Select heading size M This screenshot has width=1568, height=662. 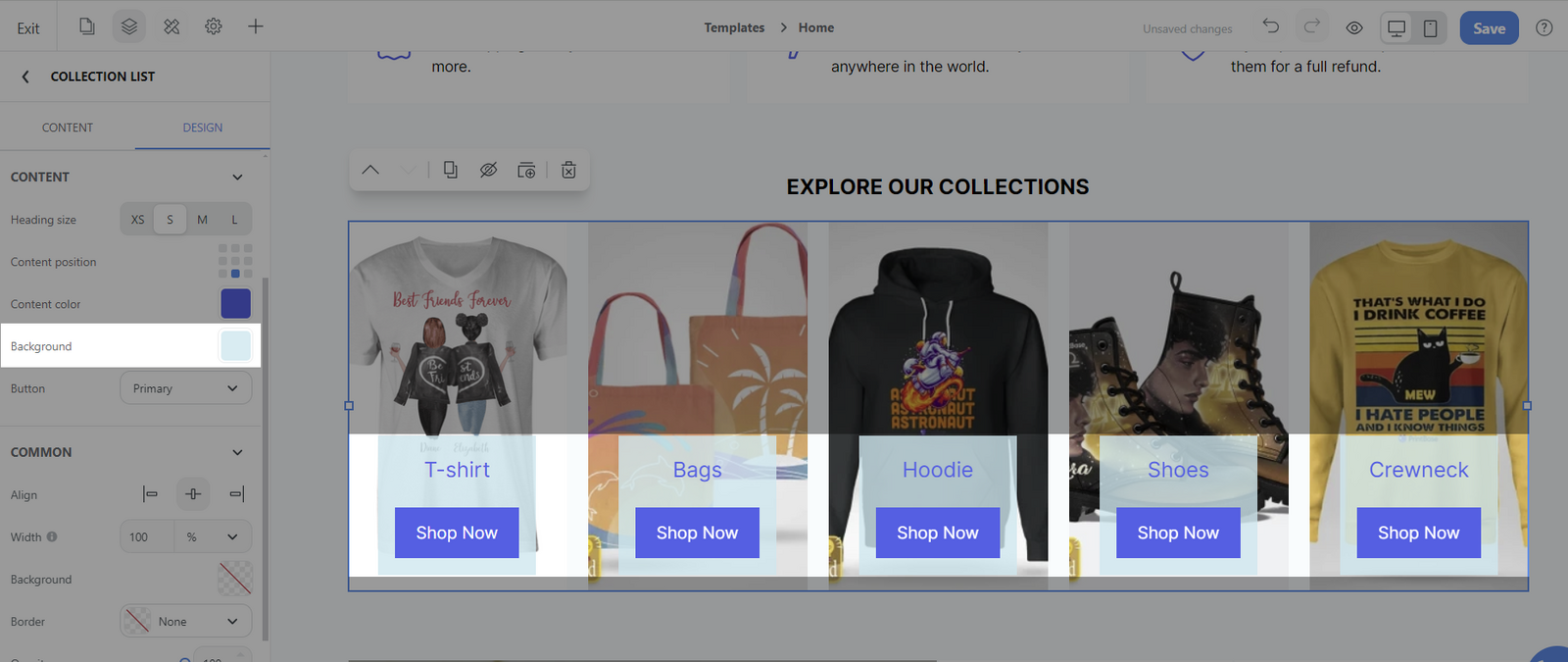202,220
